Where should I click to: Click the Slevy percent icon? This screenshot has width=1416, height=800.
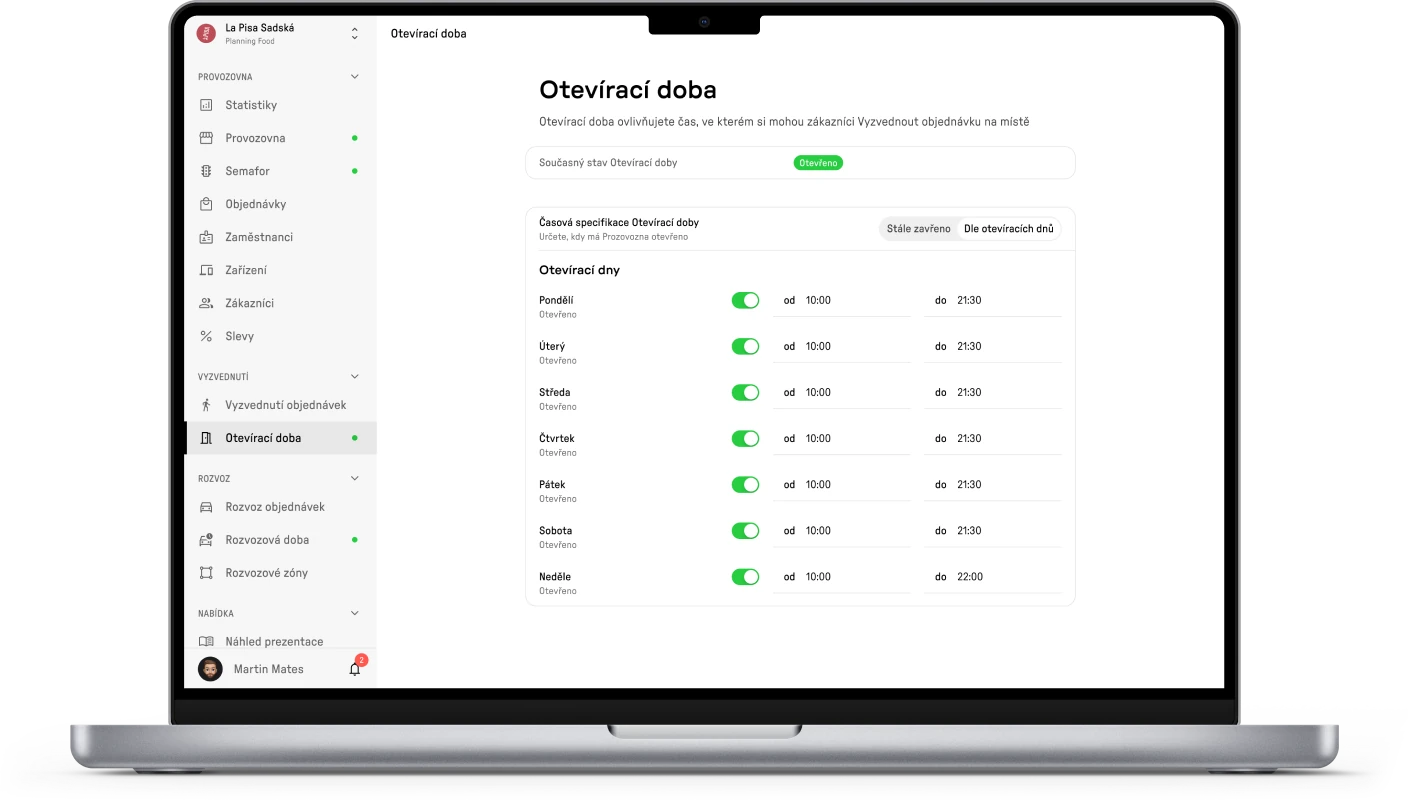click(206, 336)
